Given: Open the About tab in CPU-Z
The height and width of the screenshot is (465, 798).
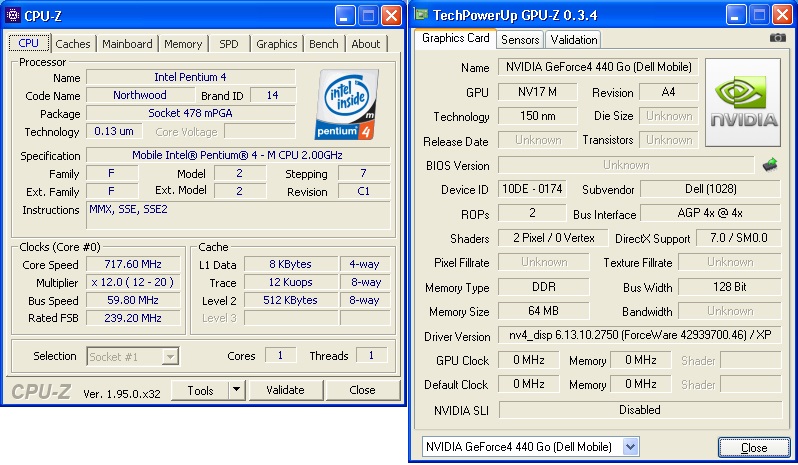Looking at the screenshot, I should pyautogui.click(x=366, y=44).
